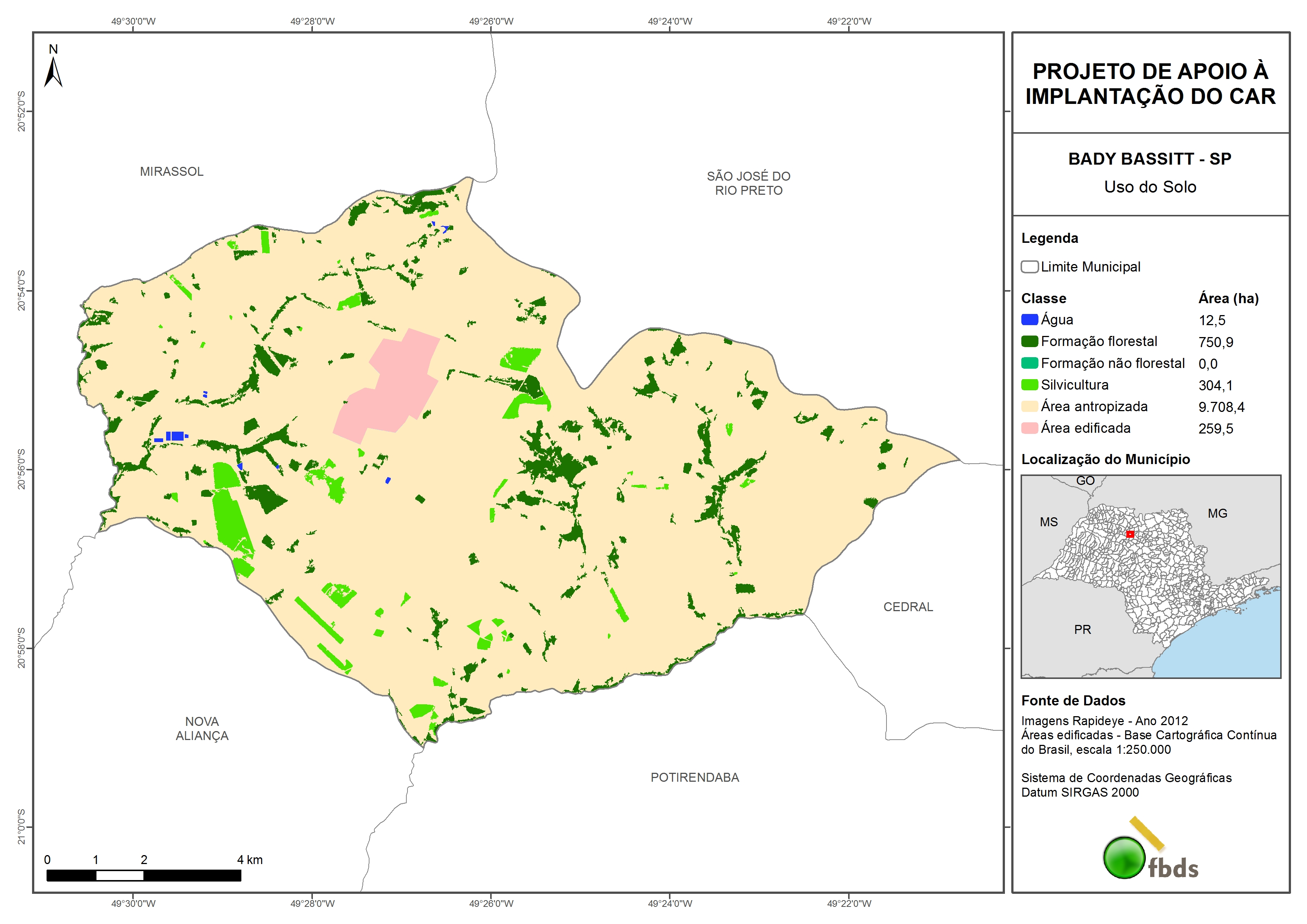
Task: Click the Silvicultura light green swatch
Action: point(1029,385)
